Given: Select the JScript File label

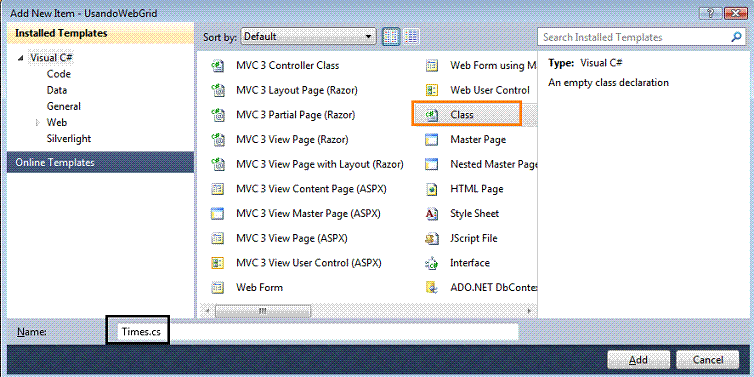Looking at the screenshot, I should [x=474, y=238].
